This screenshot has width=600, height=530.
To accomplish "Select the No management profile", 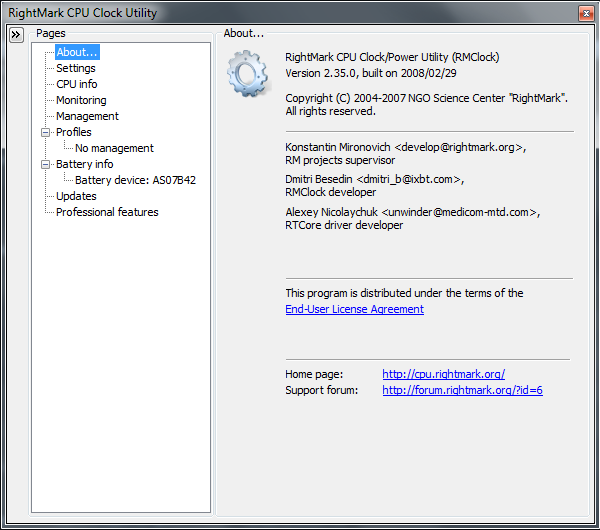I will pos(114,148).
